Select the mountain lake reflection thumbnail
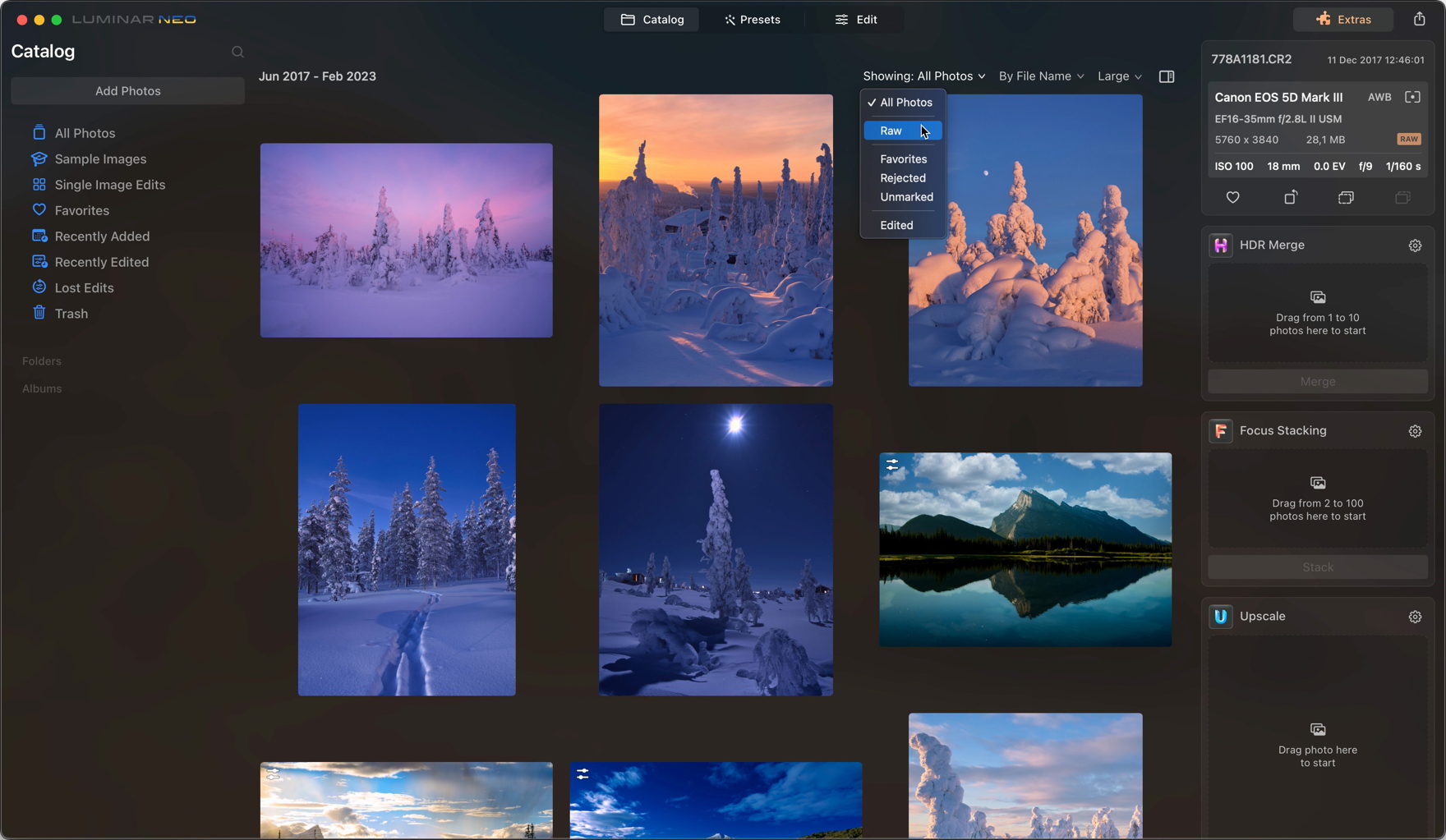This screenshot has height=840, width=1446. pos(1025,549)
